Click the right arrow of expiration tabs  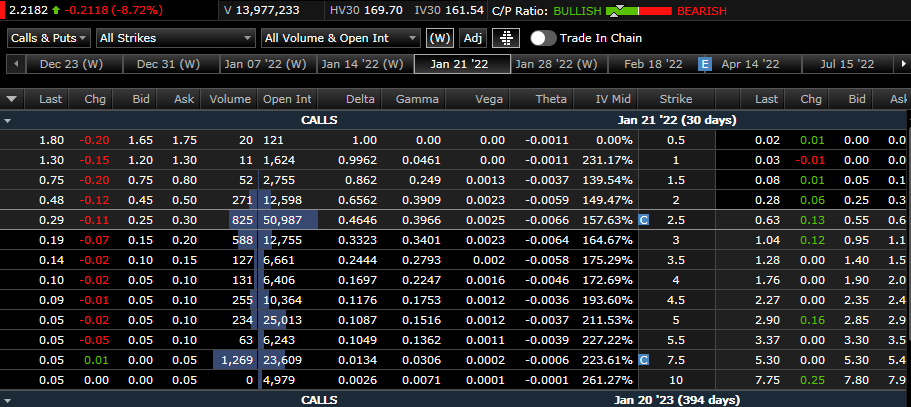tap(903, 64)
